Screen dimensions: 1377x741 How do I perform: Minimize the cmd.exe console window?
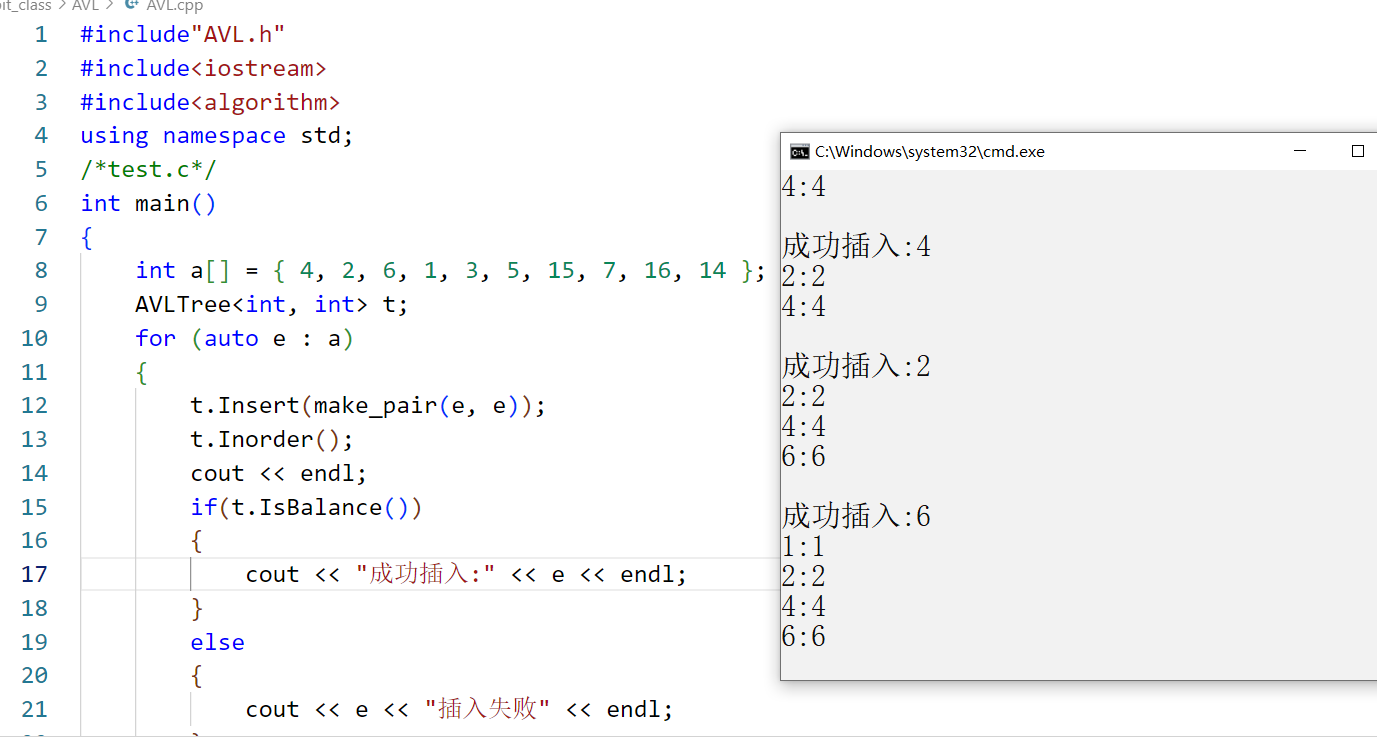point(1300,151)
